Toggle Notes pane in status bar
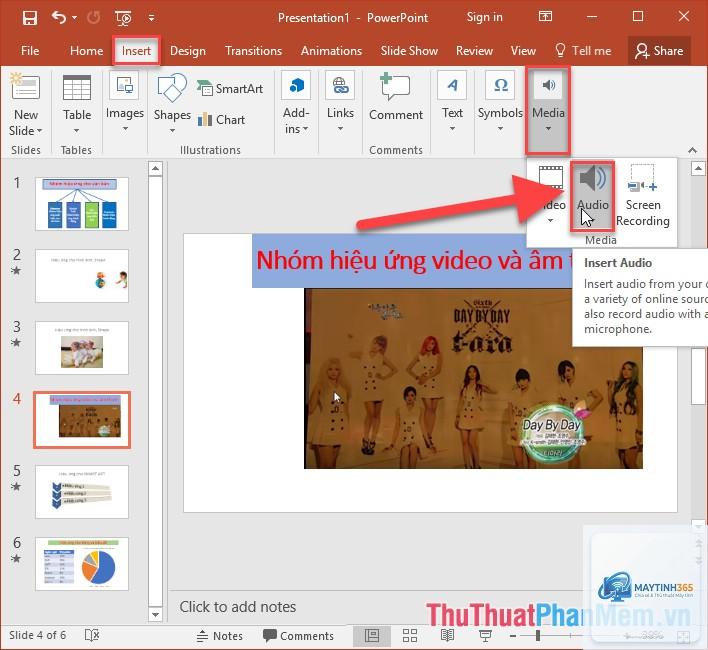708x650 pixels. [220, 636]
